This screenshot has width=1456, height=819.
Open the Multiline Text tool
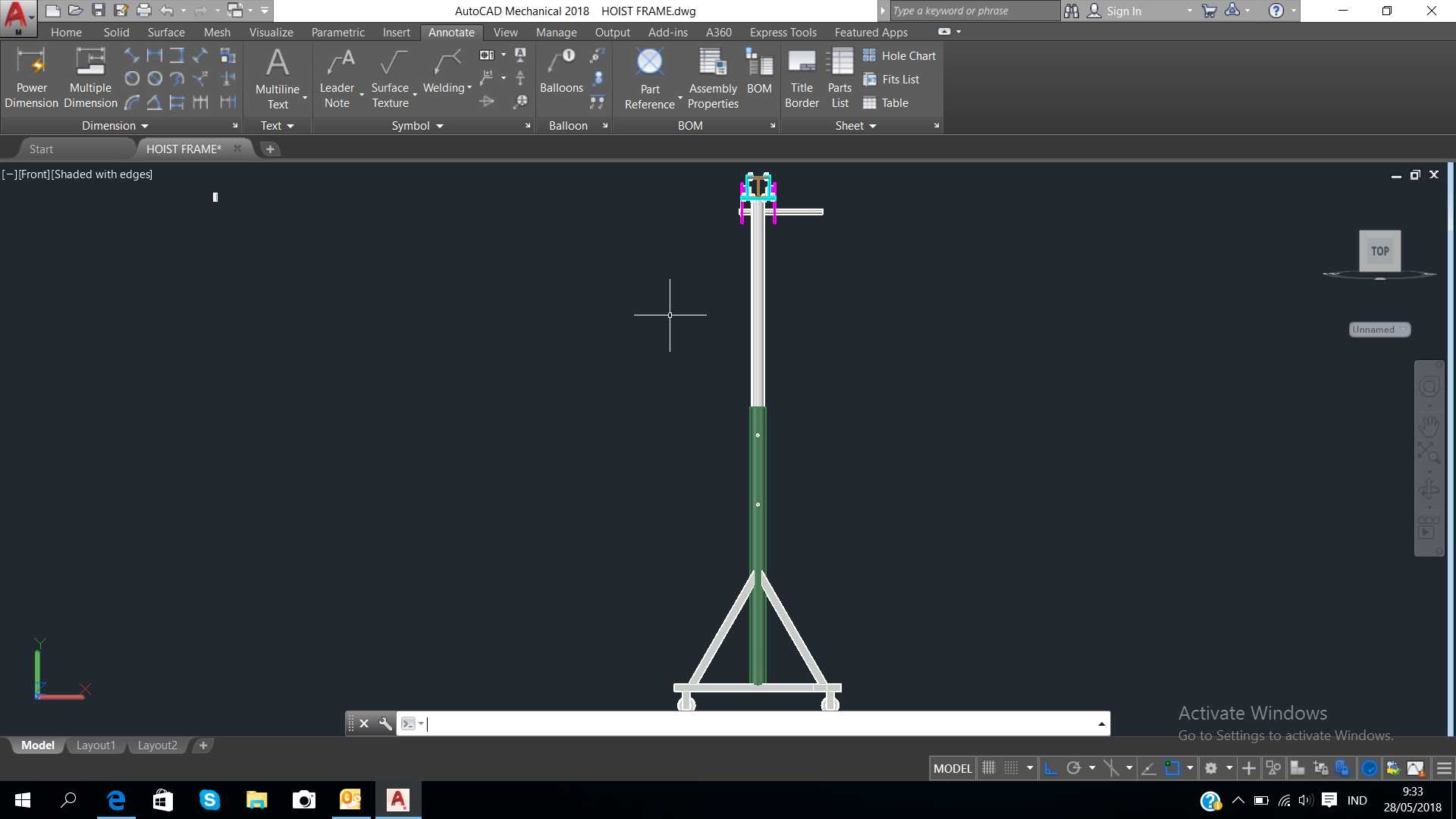278,78
